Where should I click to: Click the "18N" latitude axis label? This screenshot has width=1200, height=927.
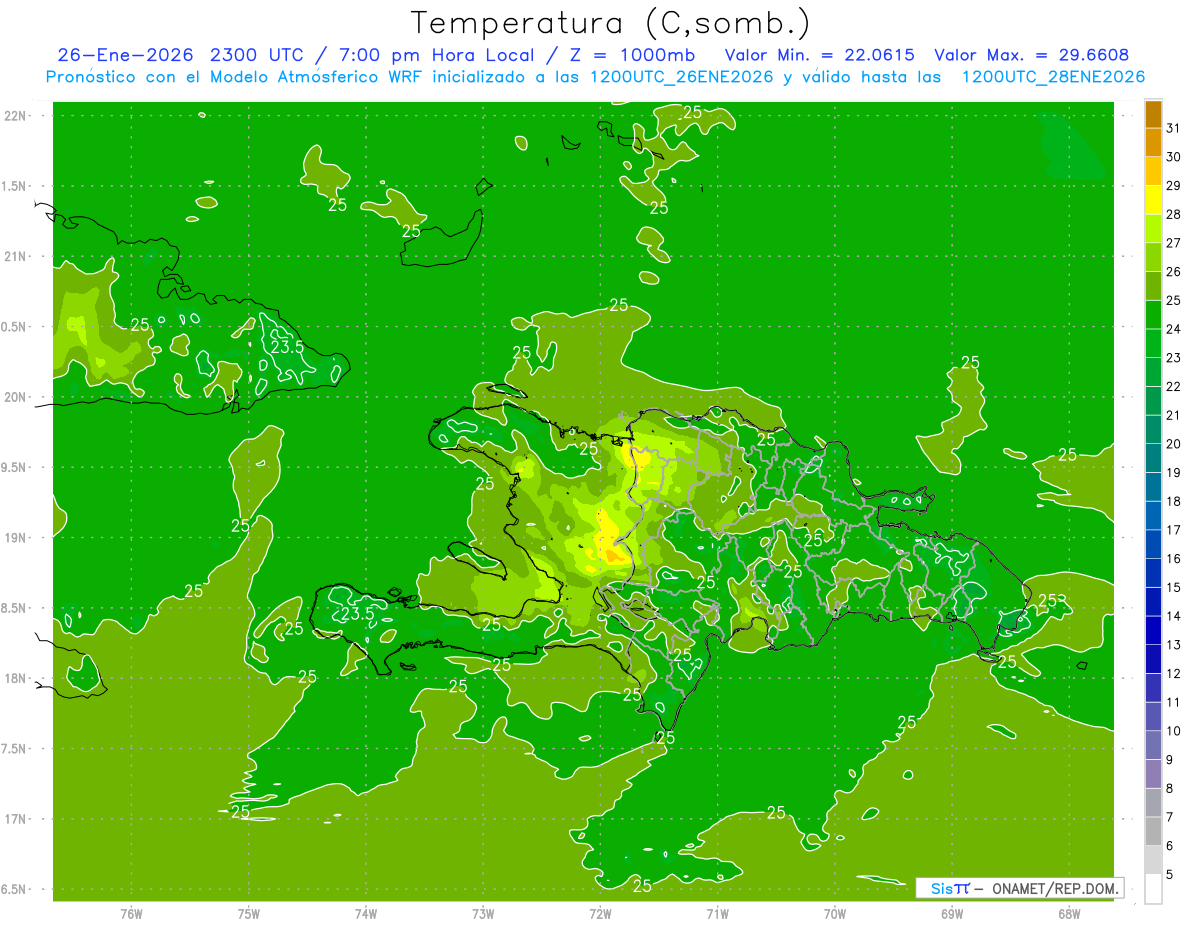[14, 678]
